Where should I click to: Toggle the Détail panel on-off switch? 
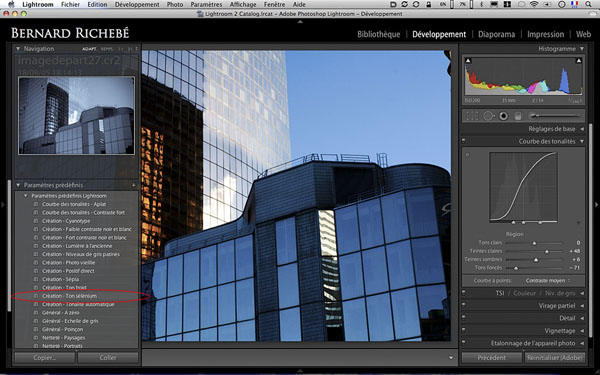coord(463,318)
